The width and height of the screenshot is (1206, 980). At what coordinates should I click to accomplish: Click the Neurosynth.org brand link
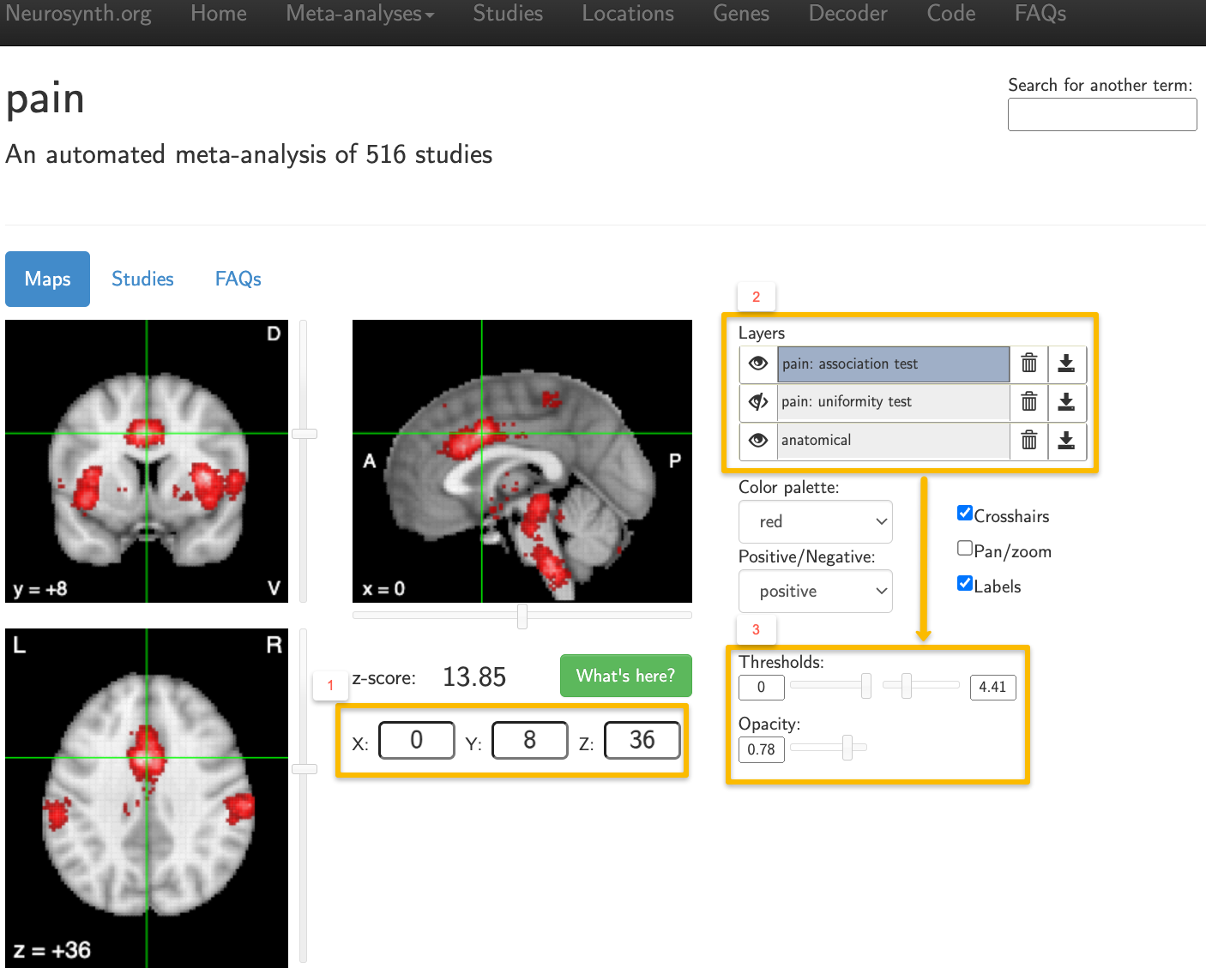pos(78,14)
